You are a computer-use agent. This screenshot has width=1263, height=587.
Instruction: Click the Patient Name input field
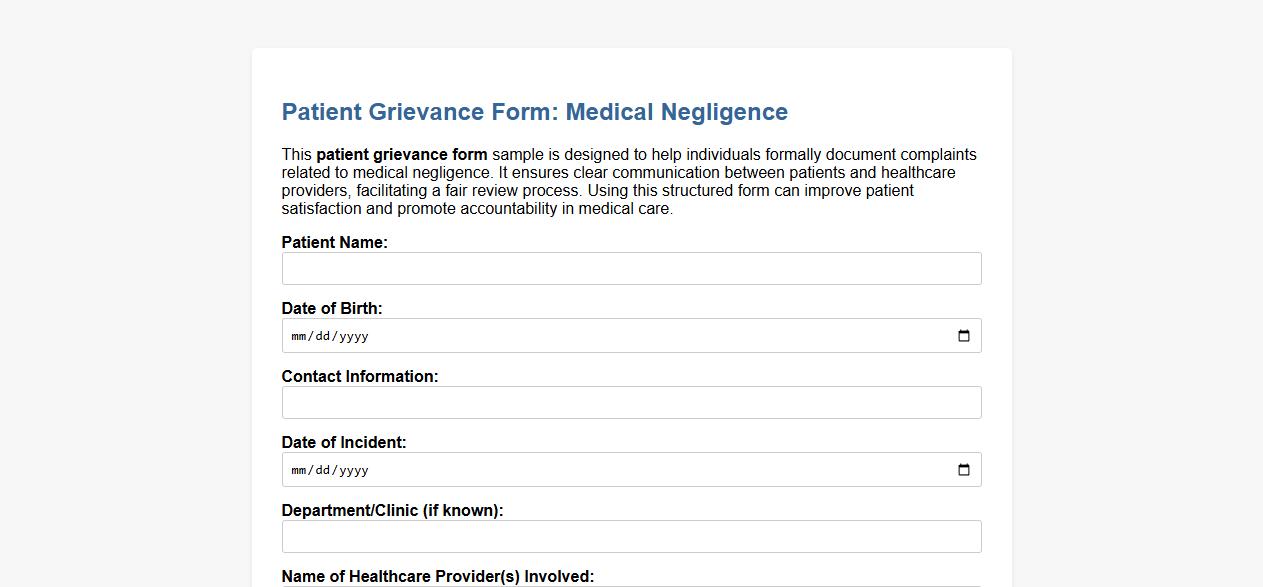[x=631, y=268]
